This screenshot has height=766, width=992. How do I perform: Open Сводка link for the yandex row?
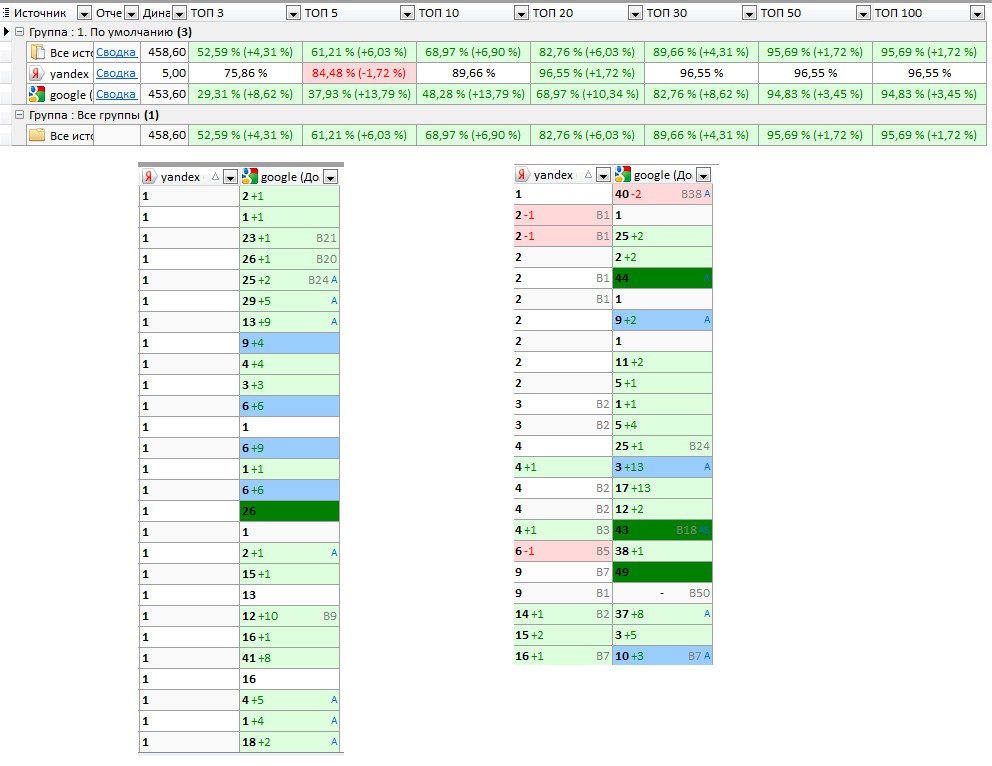tap(116, 73)
